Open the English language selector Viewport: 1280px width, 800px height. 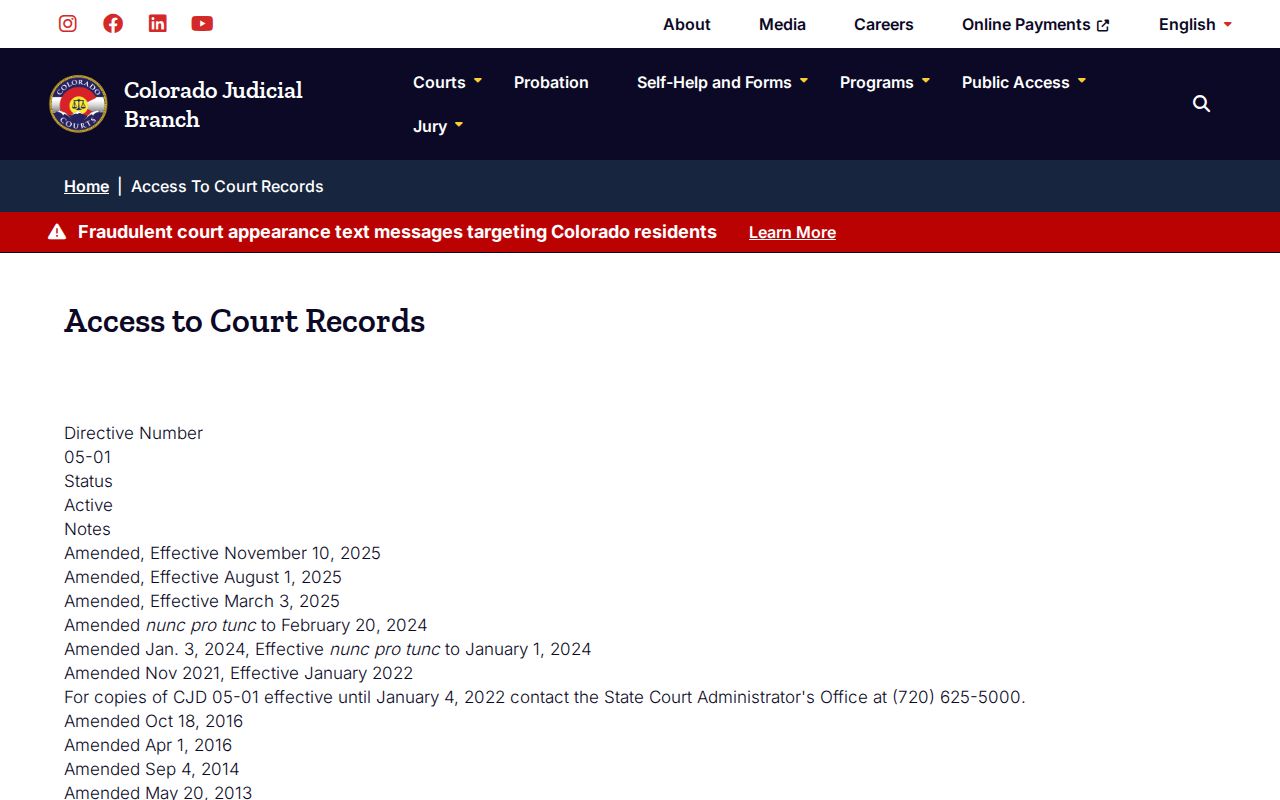[1195, 24]
